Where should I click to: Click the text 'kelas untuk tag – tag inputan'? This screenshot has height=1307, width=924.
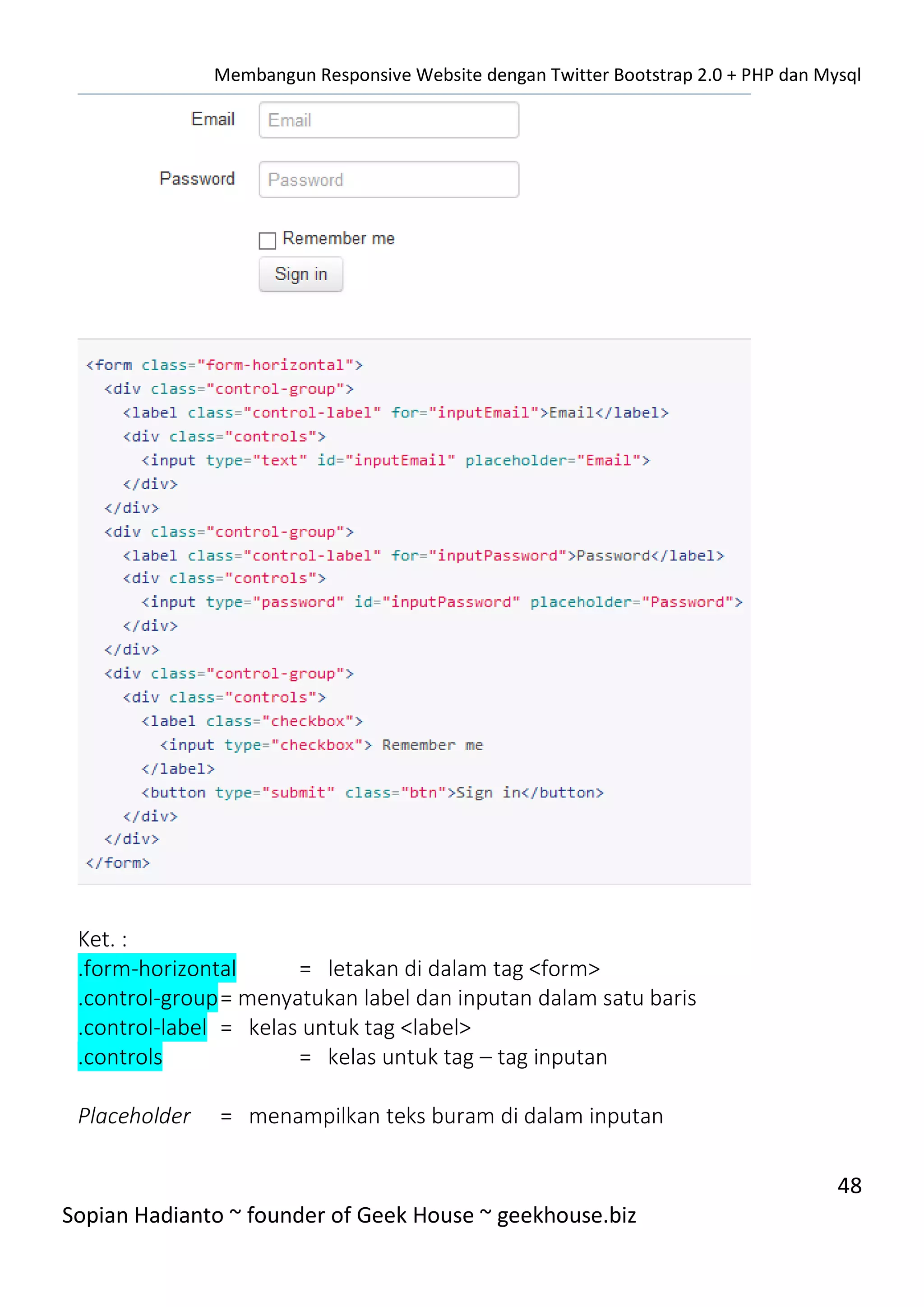pos(468,1058)
